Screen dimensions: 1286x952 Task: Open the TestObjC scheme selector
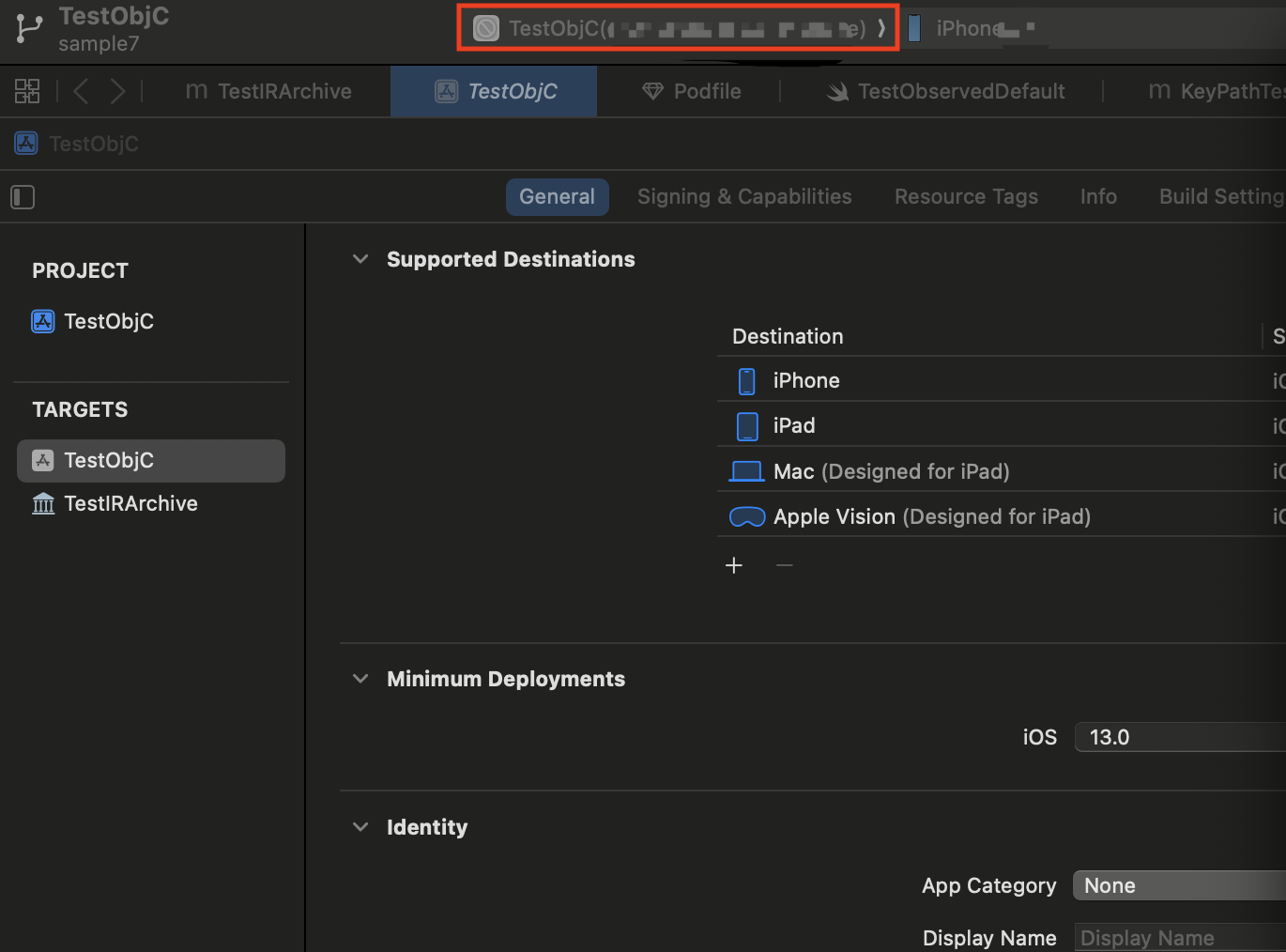[678, 28]
